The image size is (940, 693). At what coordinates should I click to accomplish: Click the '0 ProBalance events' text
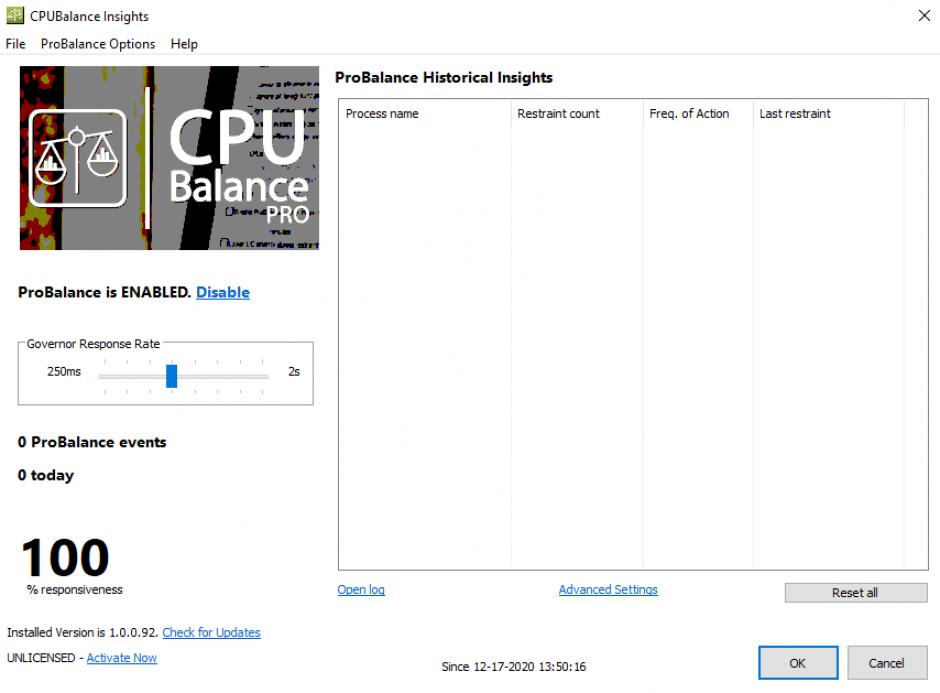(92, 442)
